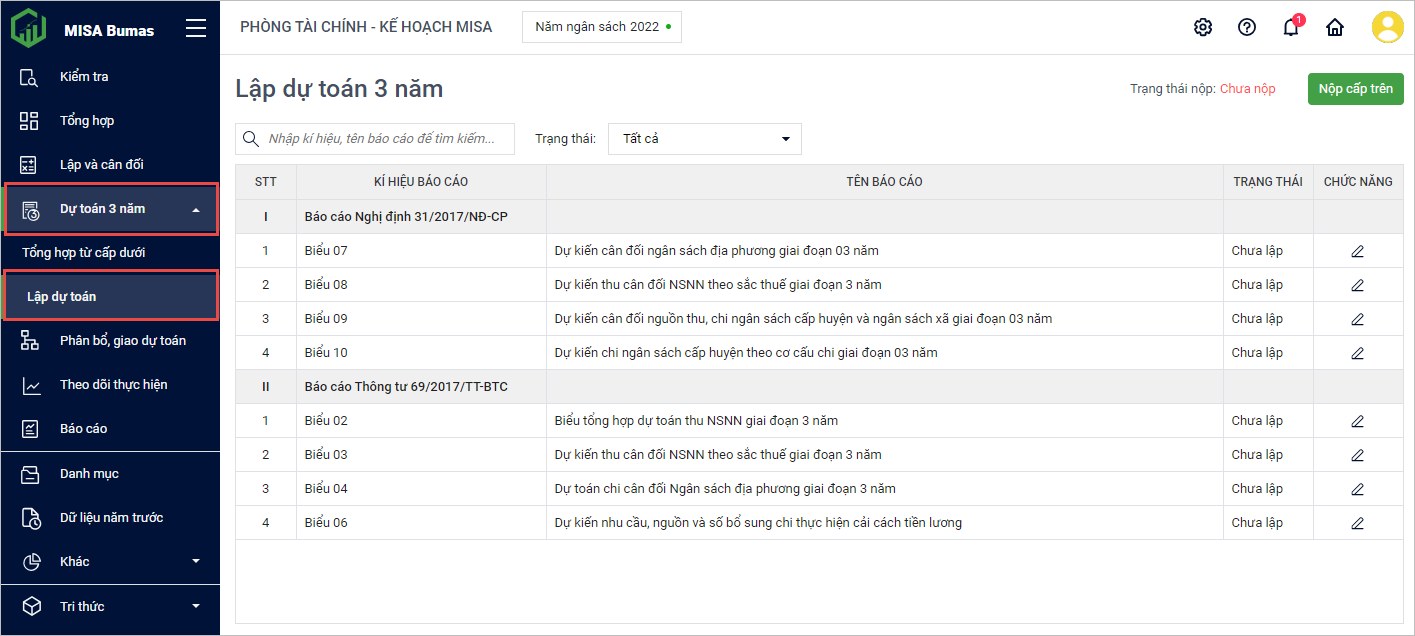Toggle the hamburger menu to collapse sidebar
This screenshot has height=636, width=1415.
196,29
